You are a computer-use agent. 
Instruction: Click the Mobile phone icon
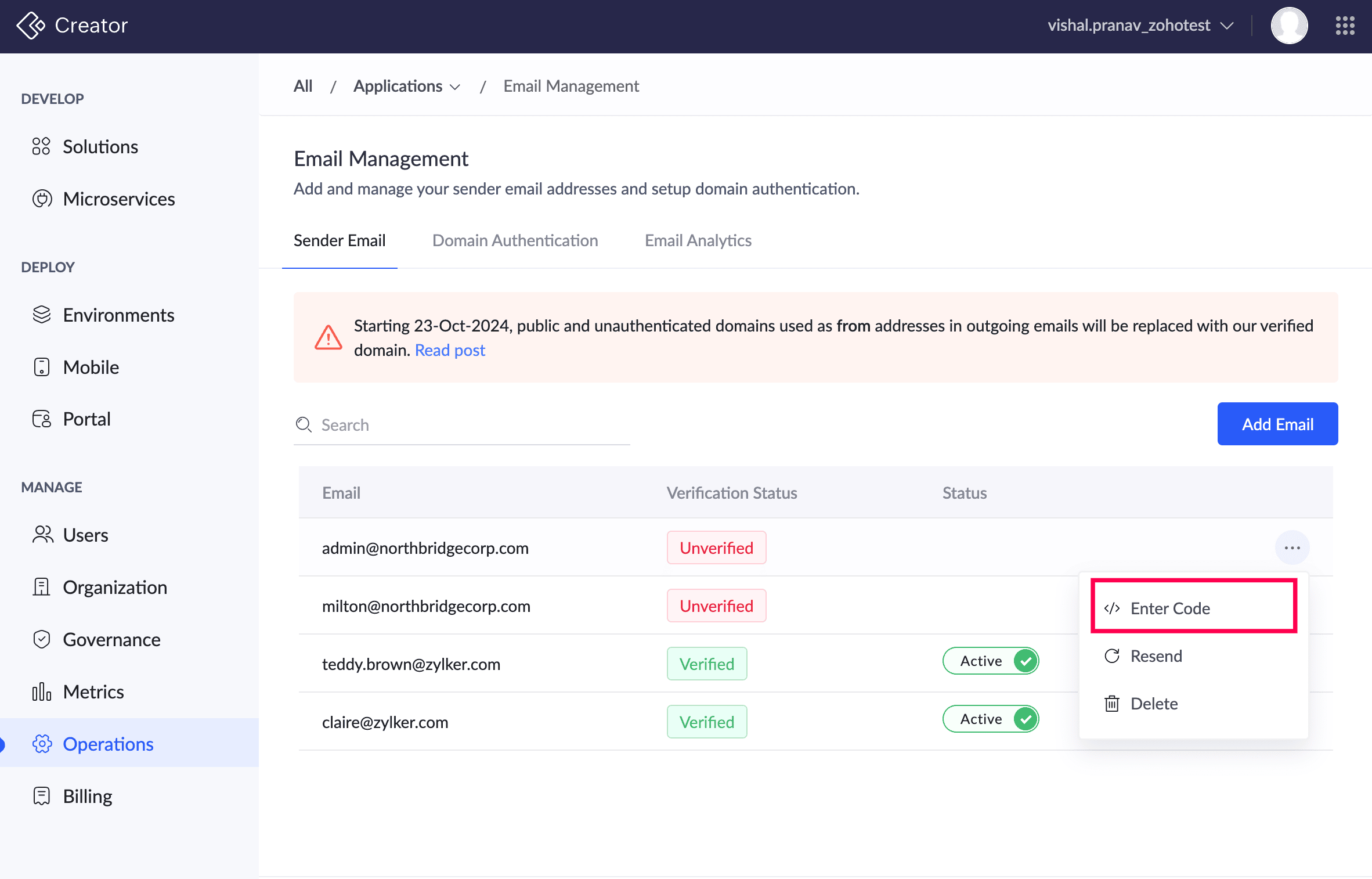pos(42,367)
